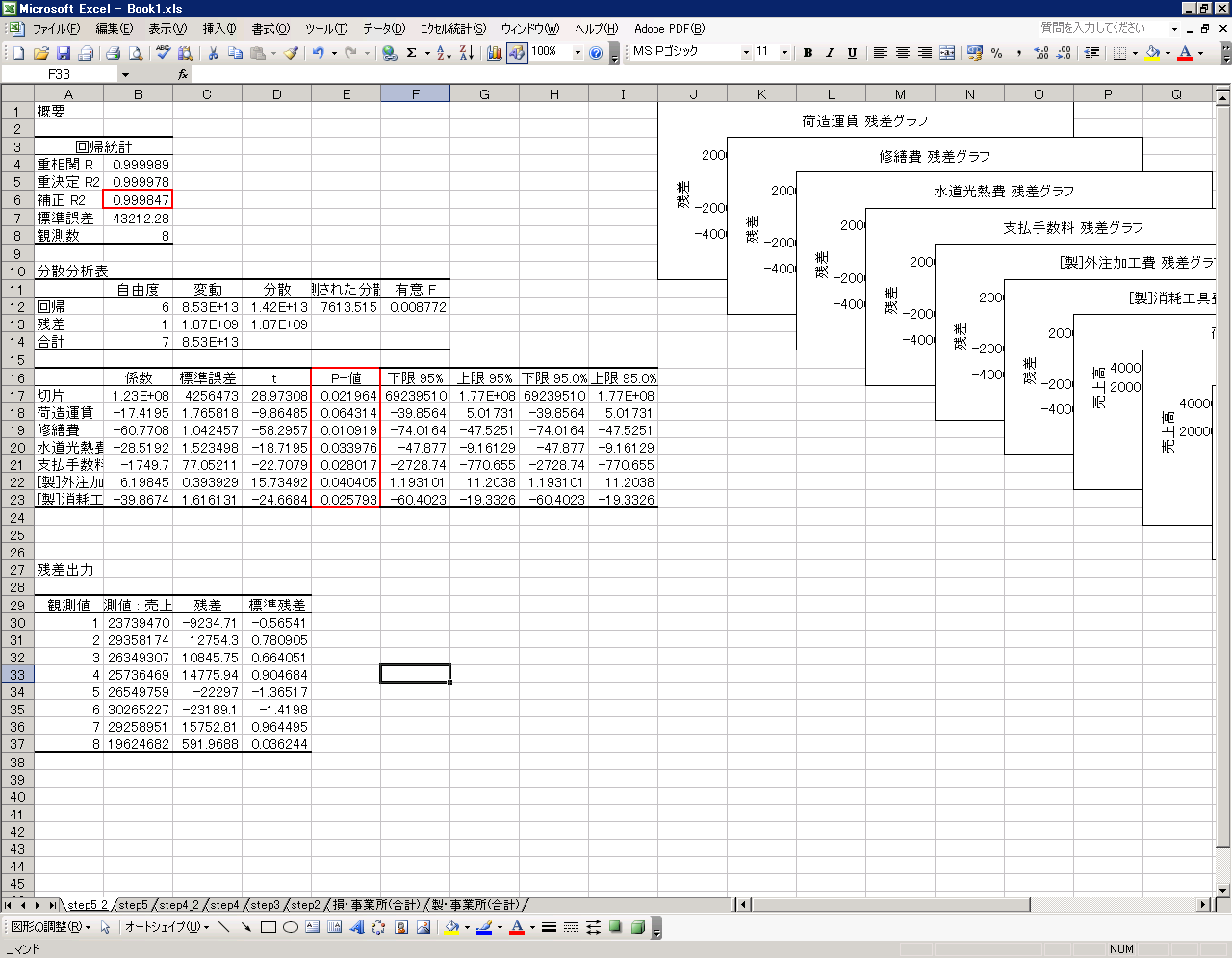Click the 図形の調整(R) button
This screenshot has width=1232, height=959.
point(50,927)
